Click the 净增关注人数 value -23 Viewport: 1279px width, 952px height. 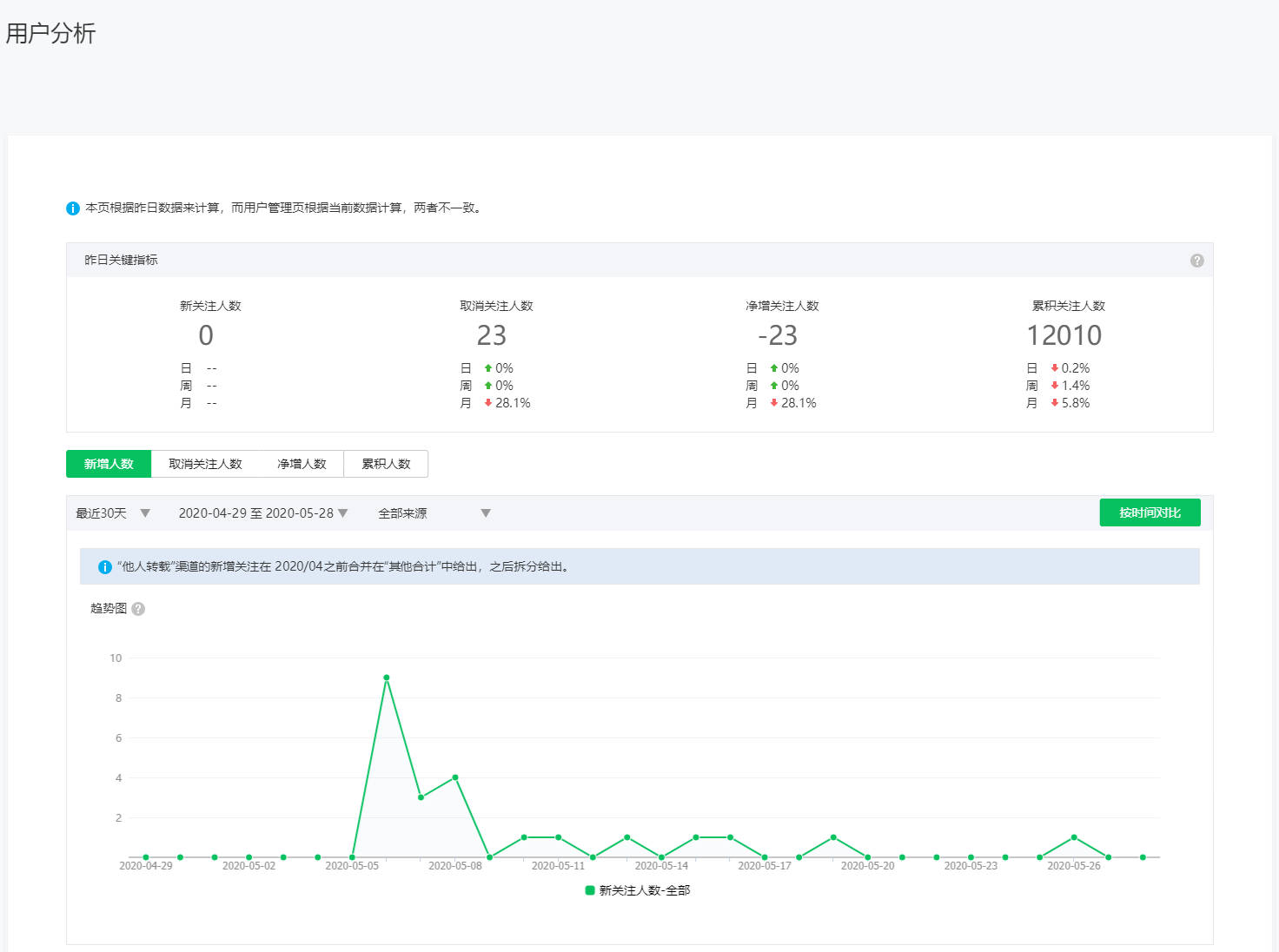(777, 335)
